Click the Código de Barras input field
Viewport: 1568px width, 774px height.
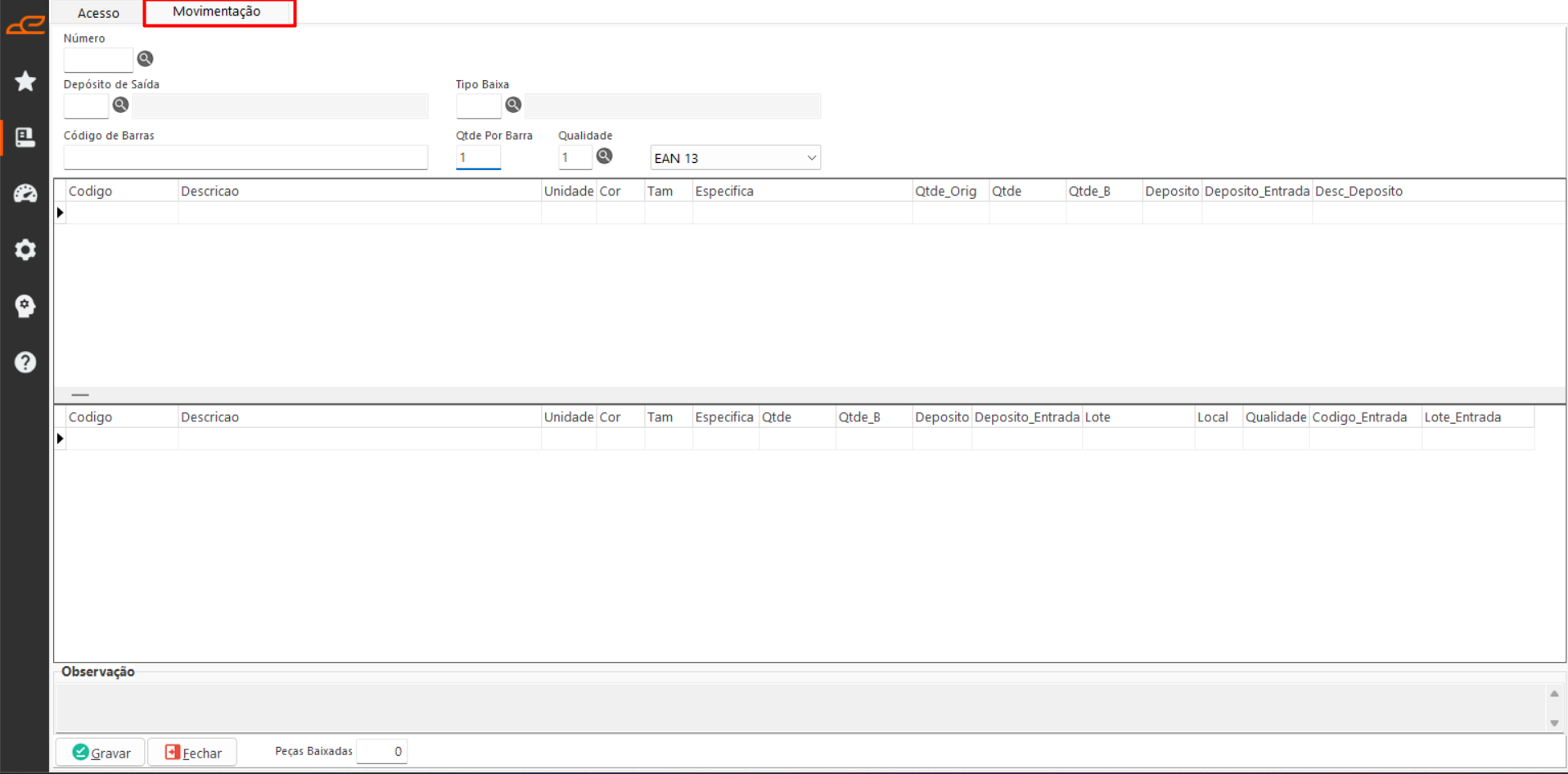246,157
